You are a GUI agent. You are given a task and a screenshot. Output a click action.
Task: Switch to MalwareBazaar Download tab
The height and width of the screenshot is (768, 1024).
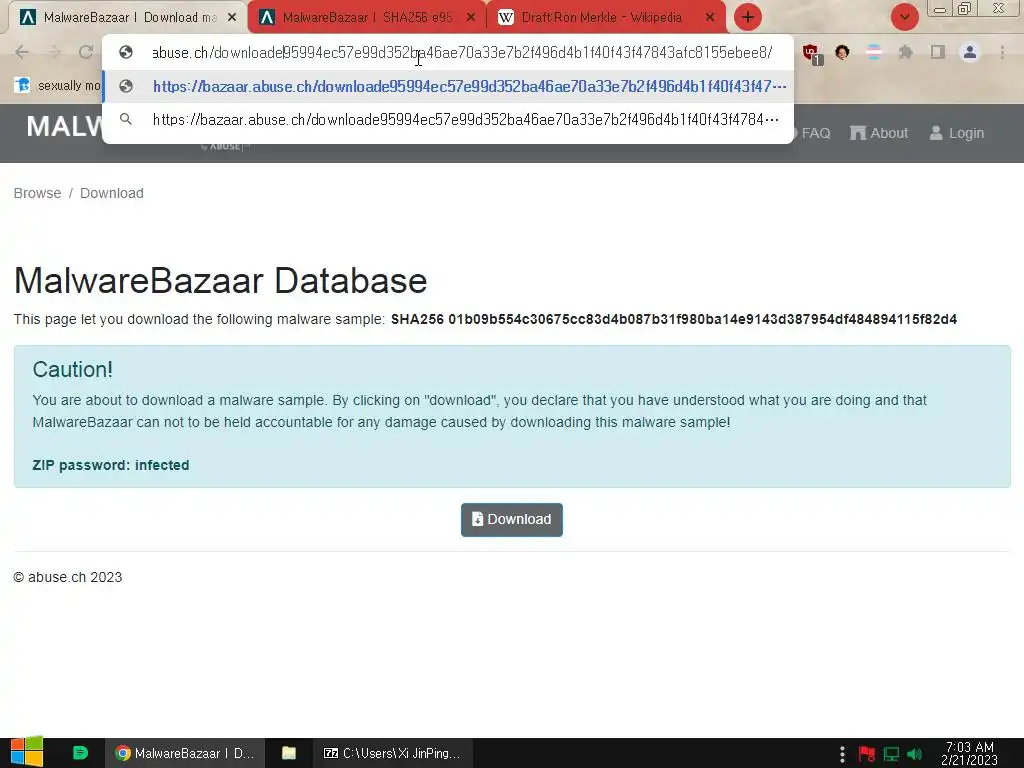[x=128, y=18]
